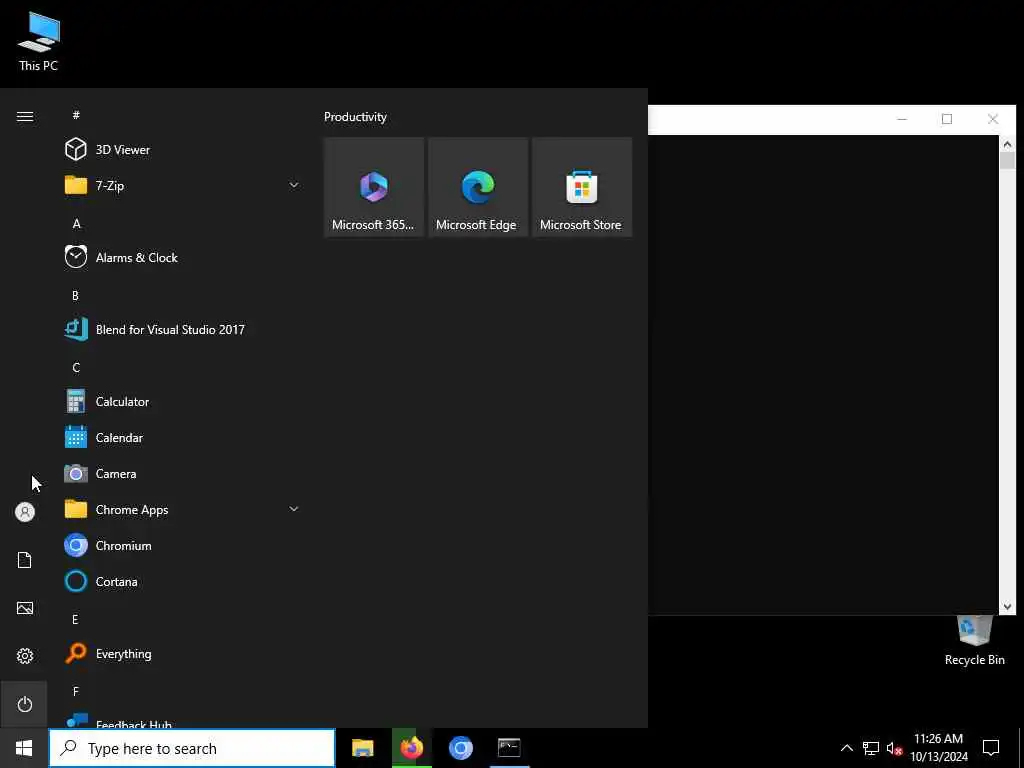
Task: Open File Explorer from taskbar
Action: (x=362, y=748)
